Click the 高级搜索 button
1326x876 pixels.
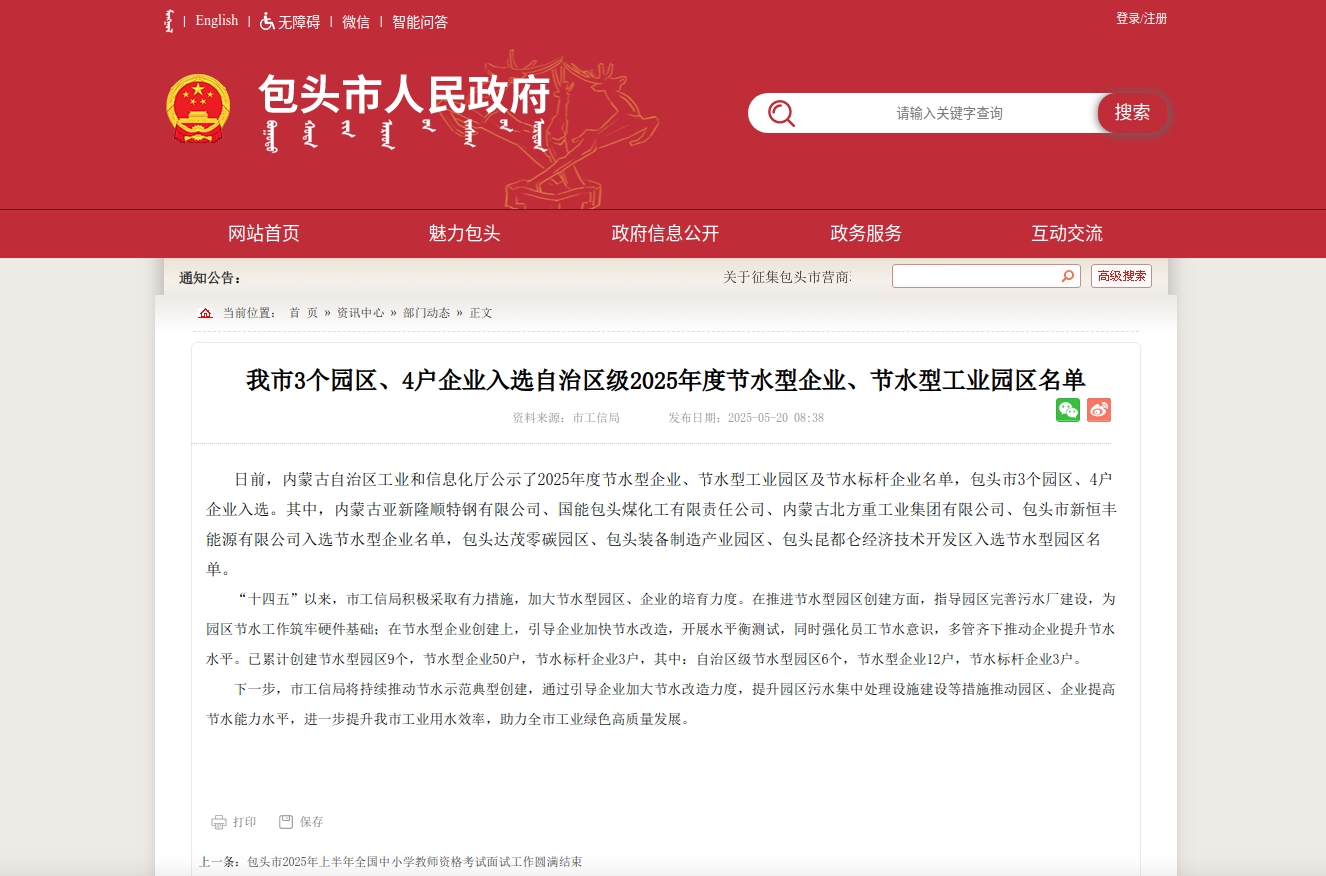pos(1121,276)
